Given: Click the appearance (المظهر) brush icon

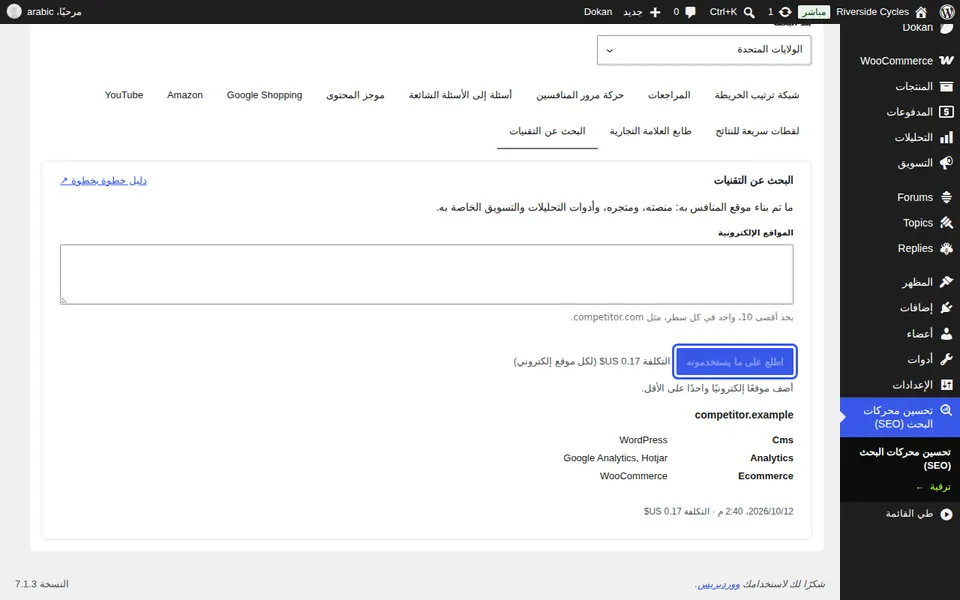Looking at the screenshot, I should click(x=947, y=282).
